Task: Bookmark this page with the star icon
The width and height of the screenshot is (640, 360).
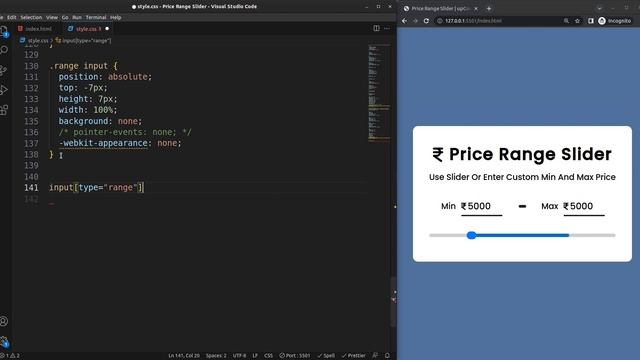Action: [577, 21]
